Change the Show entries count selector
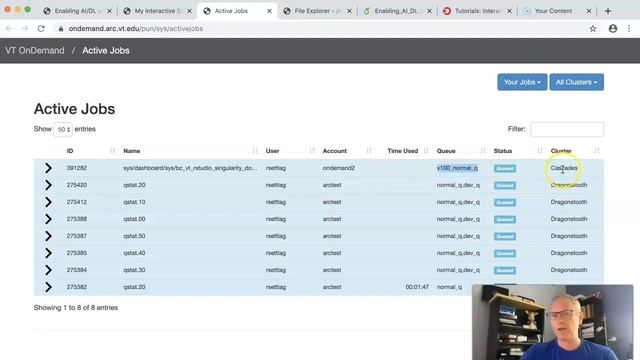640x360 pixels. [63, 129]
